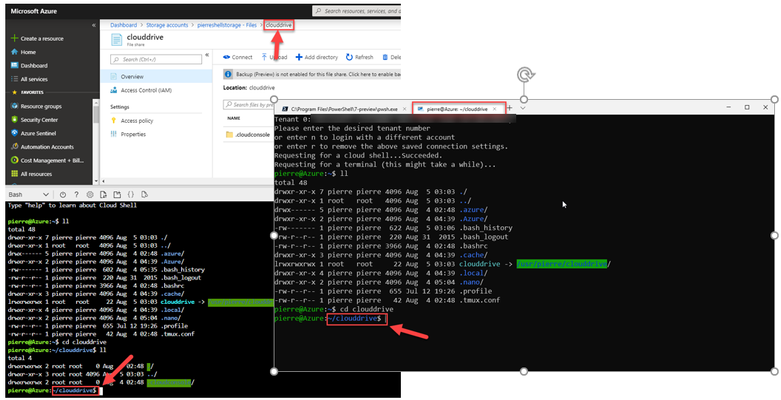The image size is (781, 400).
Task: Click Cloud Shell web preview icon
Action: (x=144, y=194)
